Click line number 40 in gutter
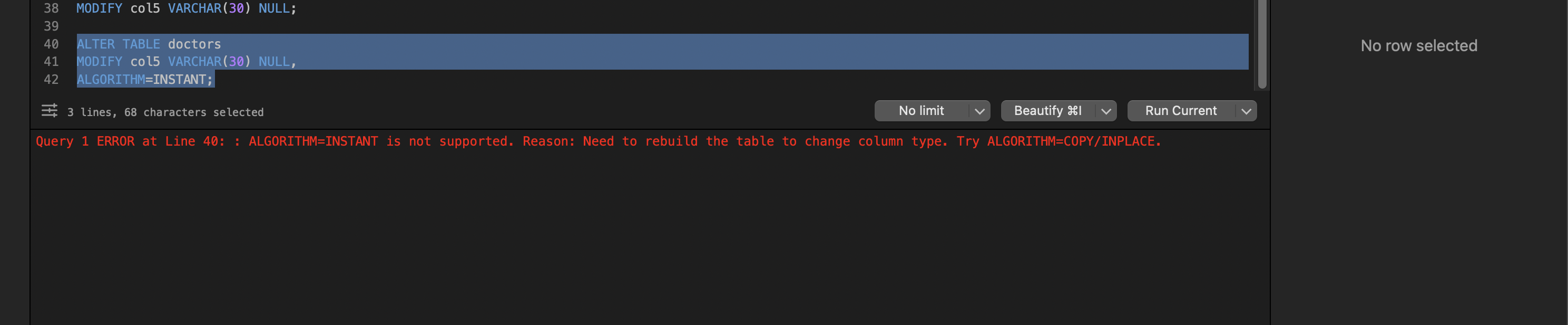The height and width of the screenshot is (325, 1568). (51, 44)
